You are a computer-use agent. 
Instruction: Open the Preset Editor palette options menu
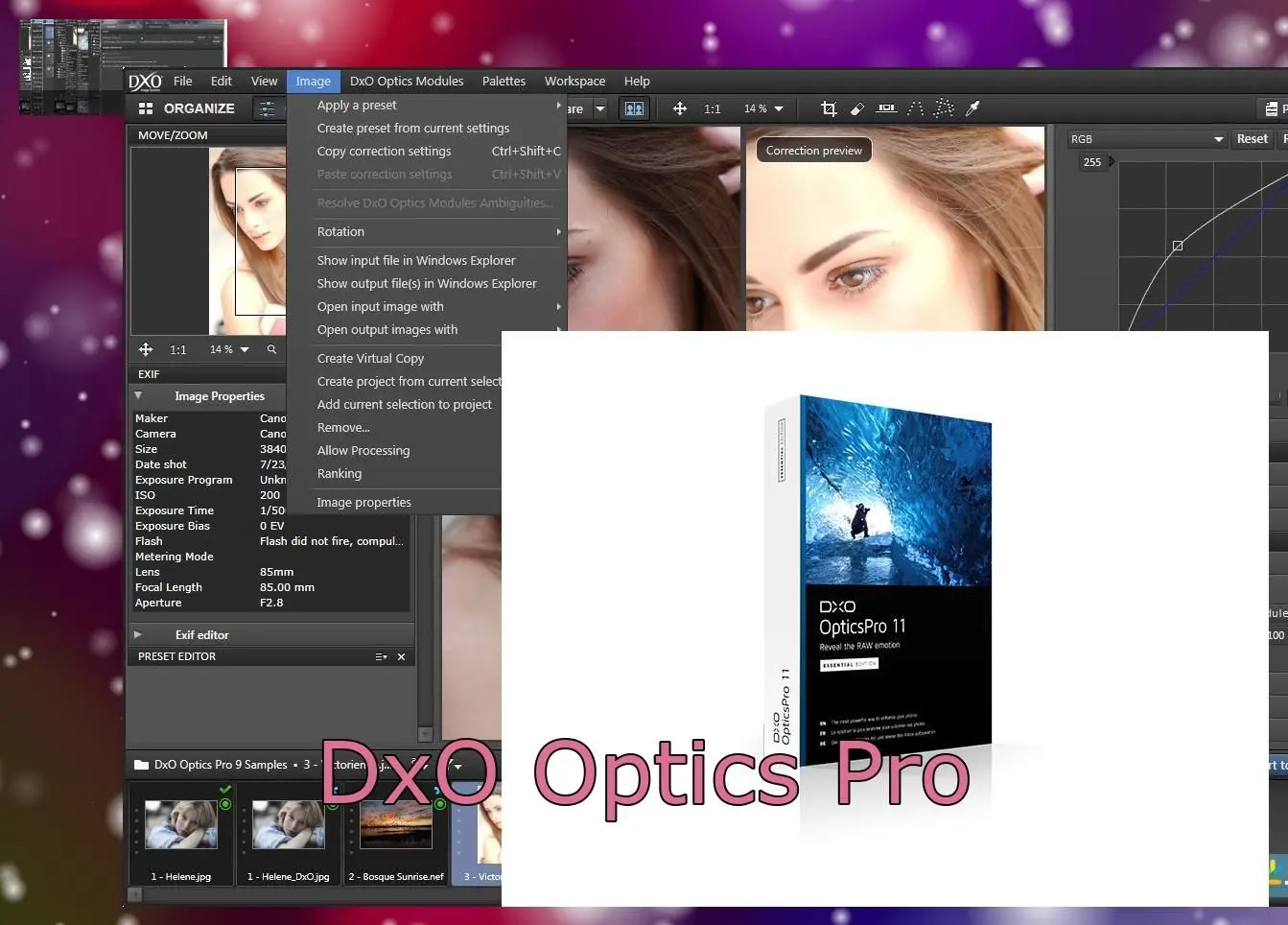click(381, 657)
